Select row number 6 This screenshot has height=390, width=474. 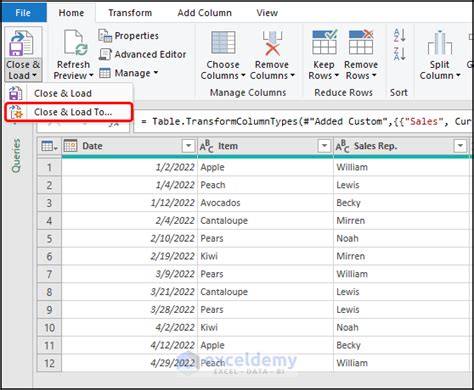[x=49, y=256]
